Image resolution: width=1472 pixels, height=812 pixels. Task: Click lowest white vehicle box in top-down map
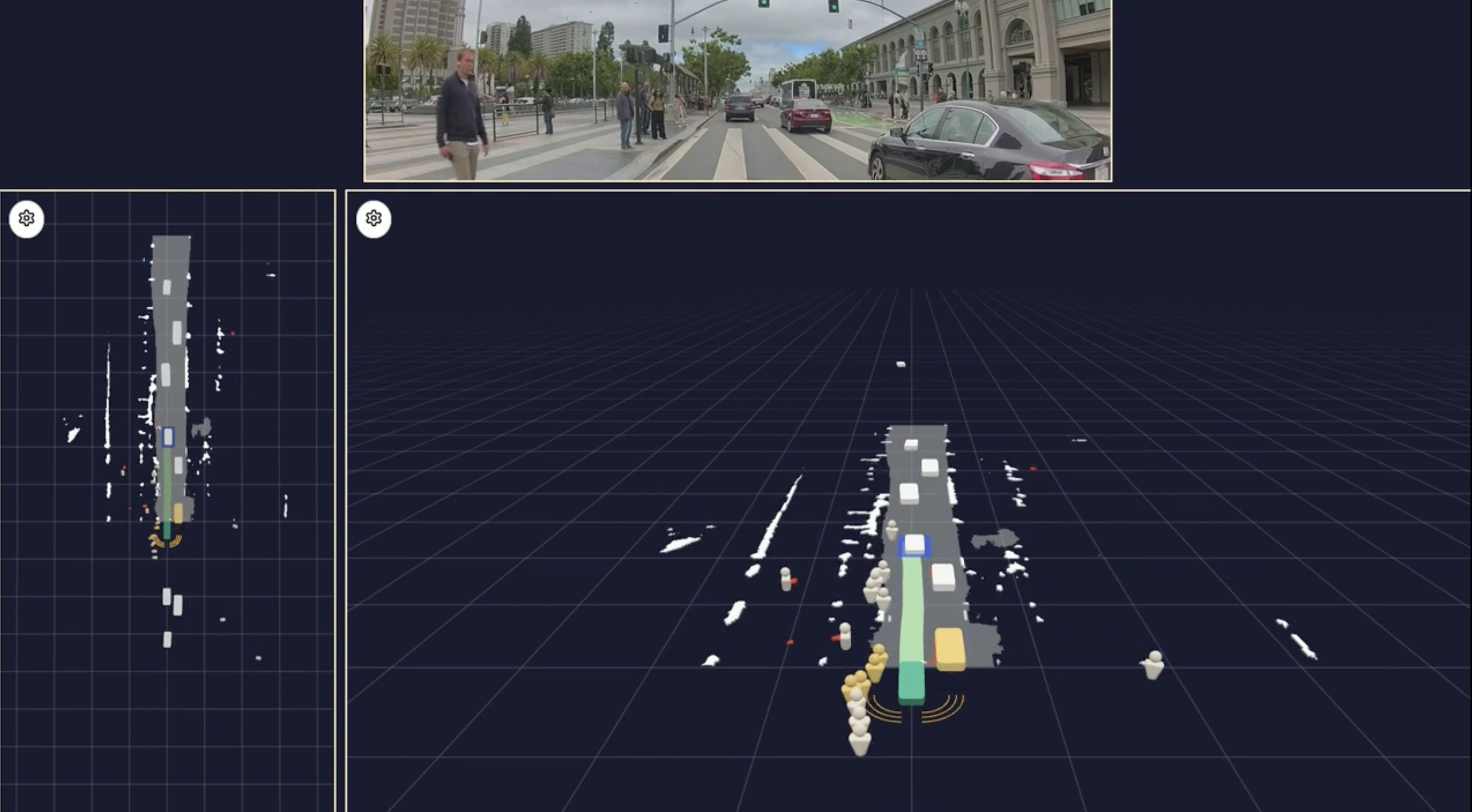167,640
